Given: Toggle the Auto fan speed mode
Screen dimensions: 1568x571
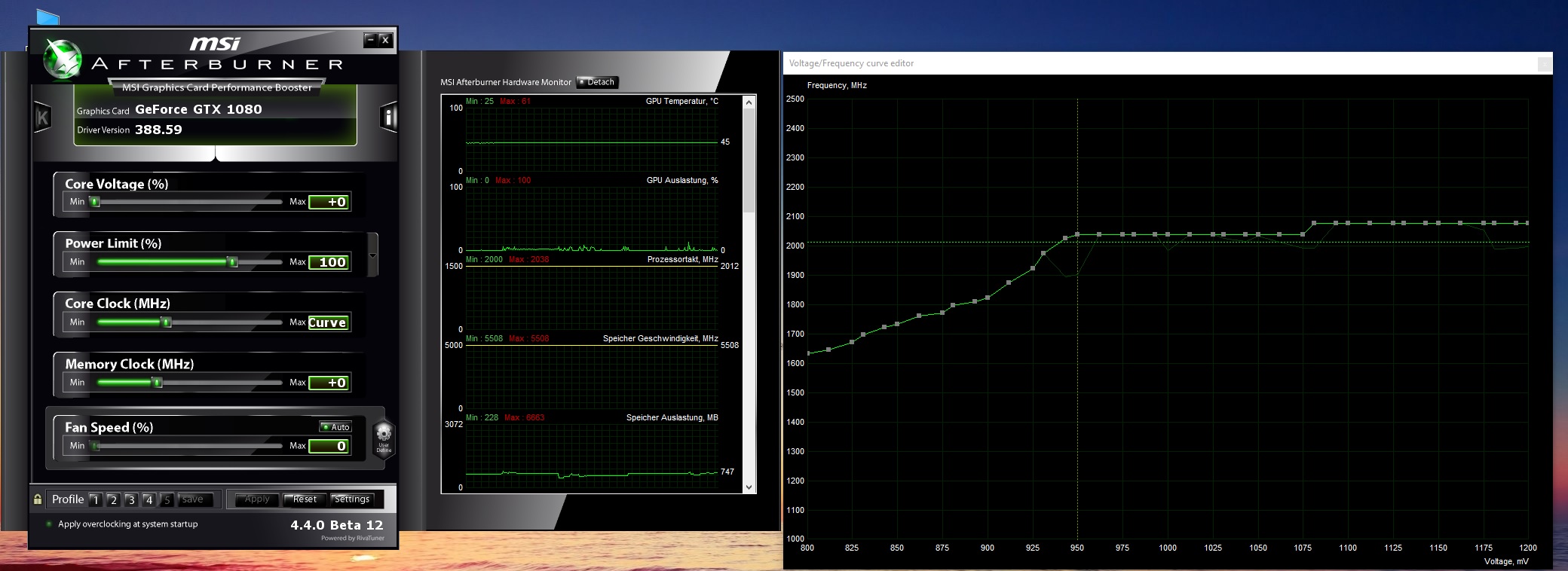Looking at the screenshot, I should point(335,427).
